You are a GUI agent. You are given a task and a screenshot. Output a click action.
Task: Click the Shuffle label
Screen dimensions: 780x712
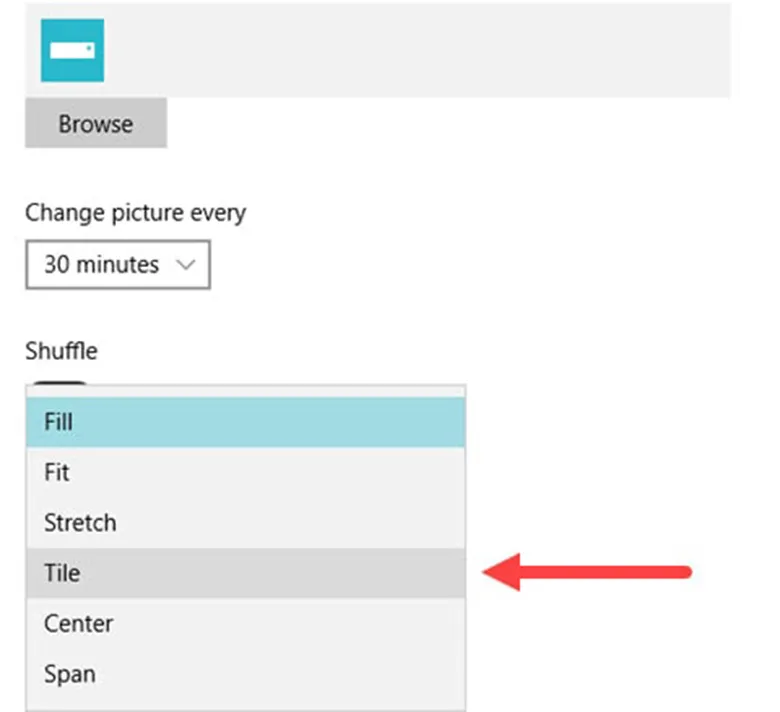click(x=61, y=350)
